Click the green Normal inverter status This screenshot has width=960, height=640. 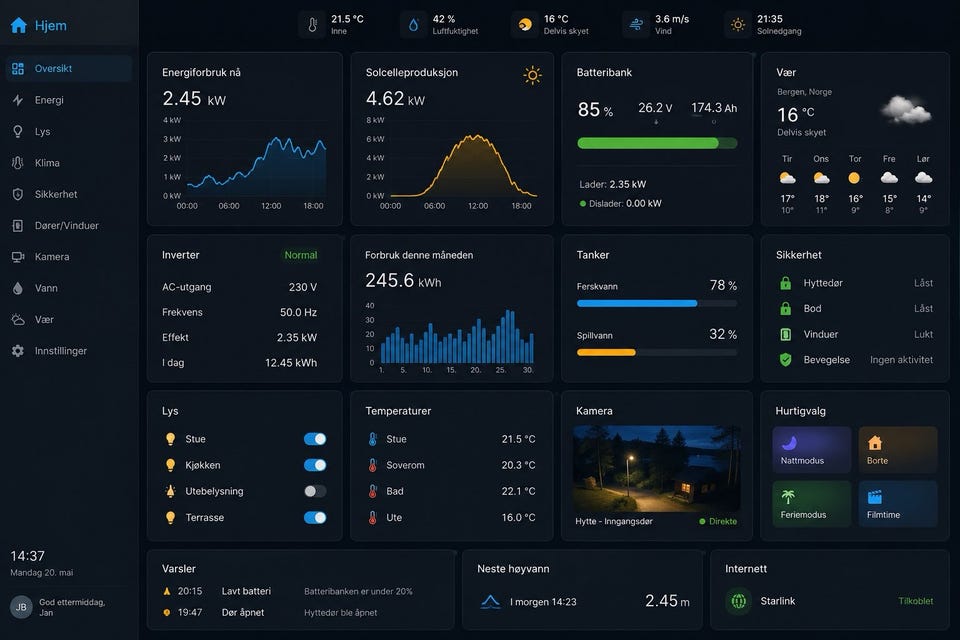click(301, 255)
